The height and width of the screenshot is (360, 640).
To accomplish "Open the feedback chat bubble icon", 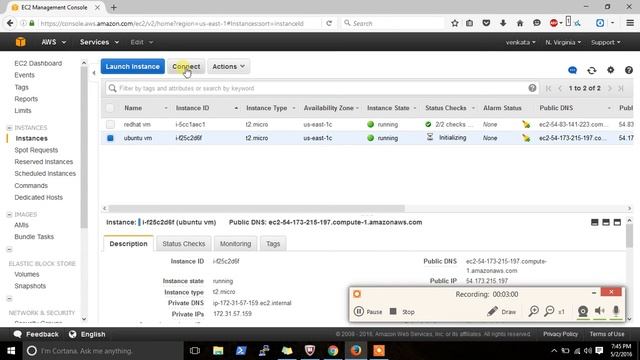I will (573, 70).
